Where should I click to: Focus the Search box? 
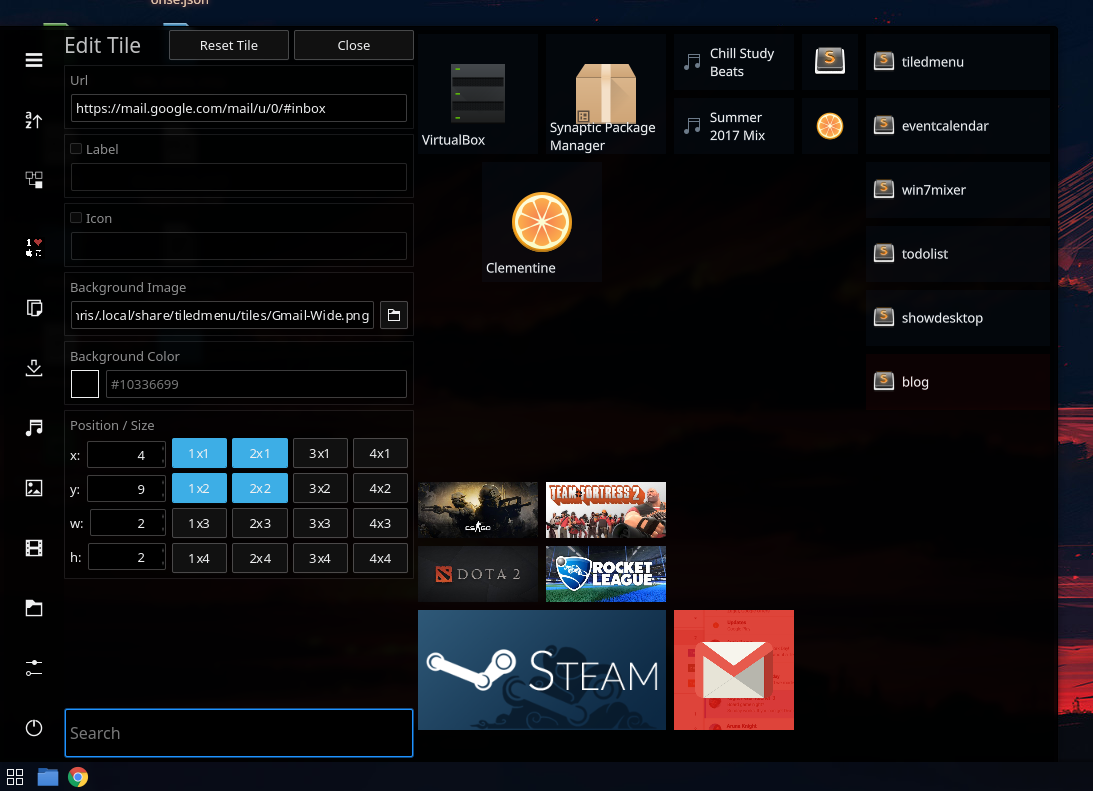(238, 733)
